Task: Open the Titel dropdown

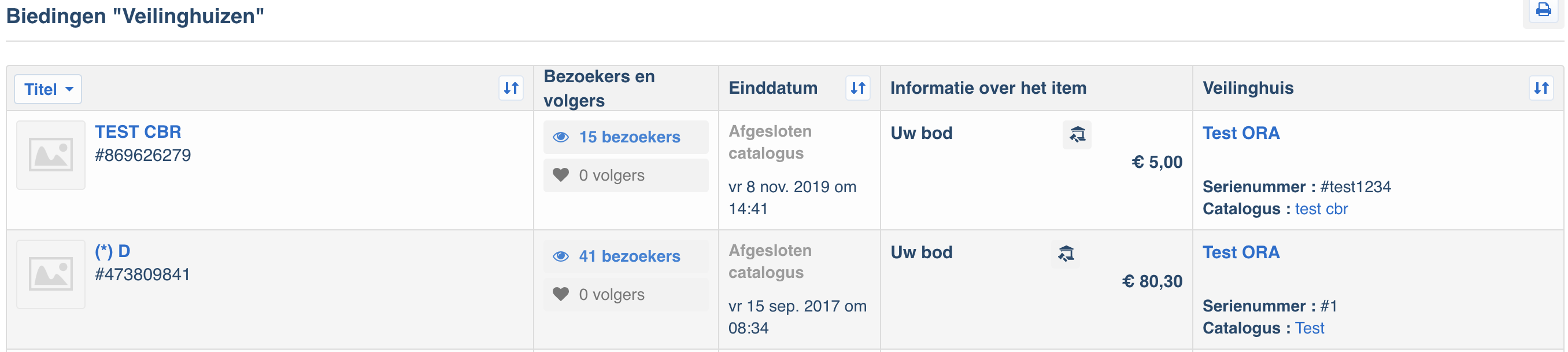Action: (x=48, y=90)
